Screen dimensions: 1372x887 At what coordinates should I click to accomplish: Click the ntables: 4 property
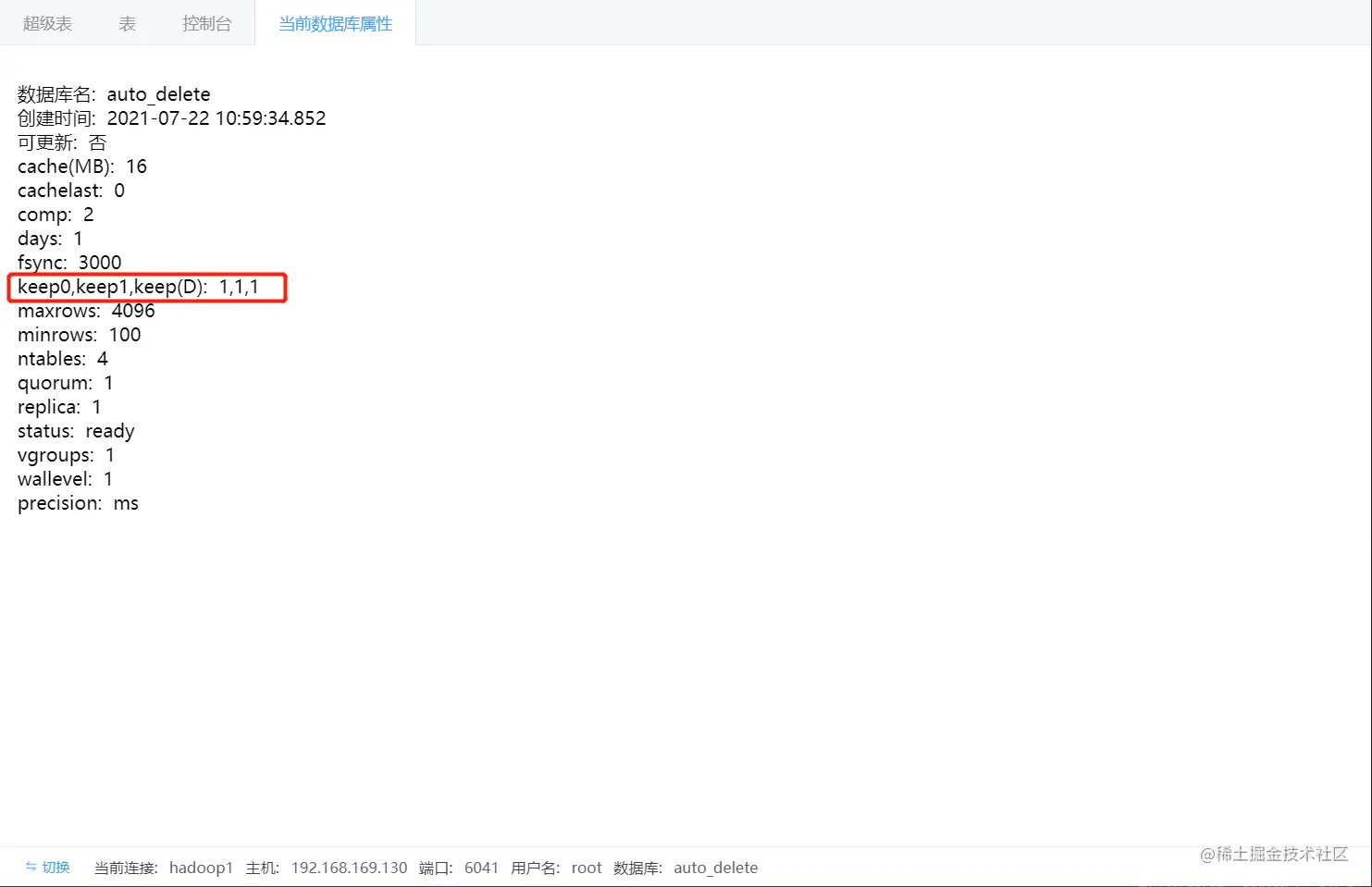[x=63, y=359]
